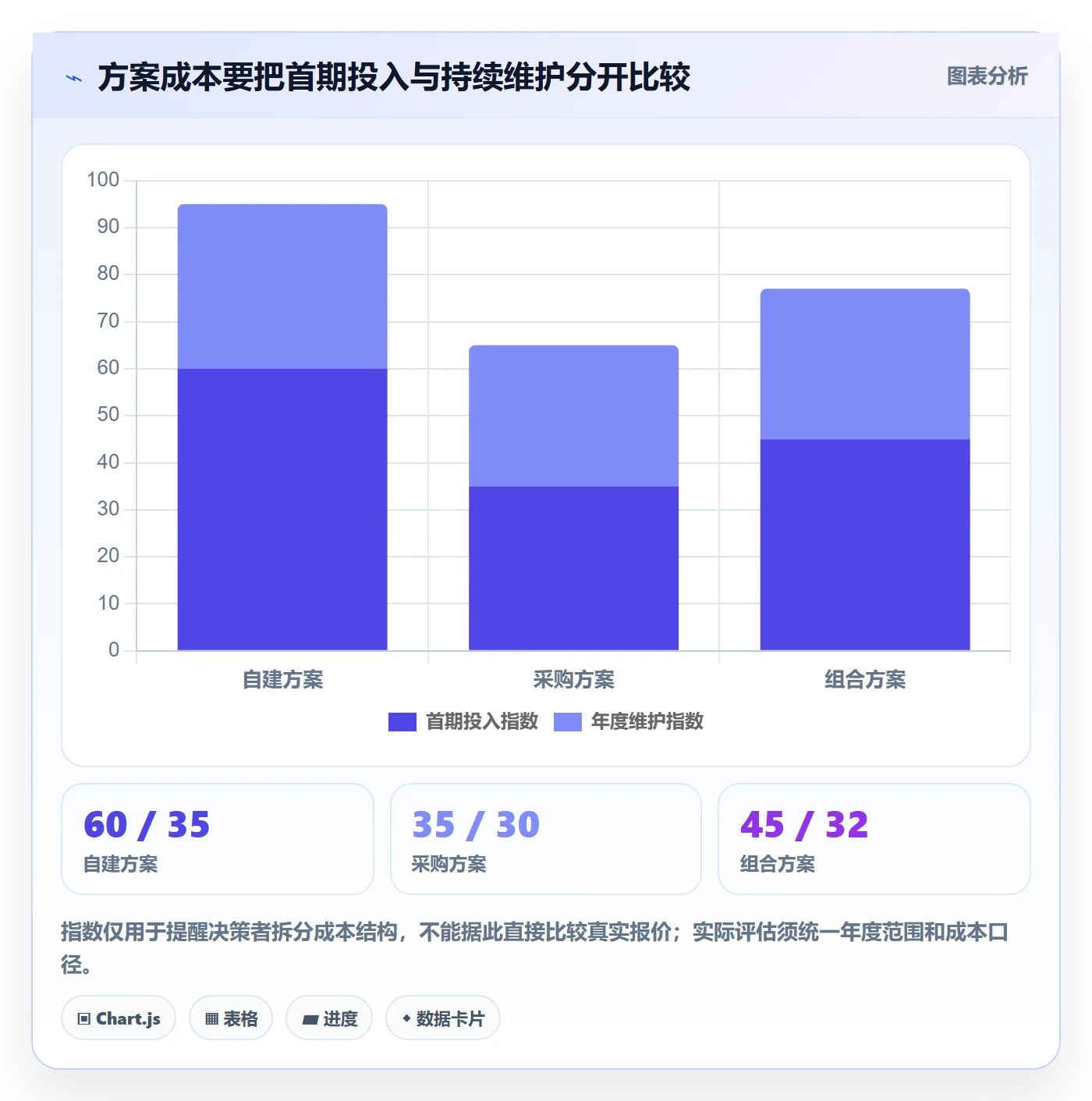Screen dimensions: 1092x1101
Task: Select the 60 / 35 value card
Action: click(x=218, y=839)
